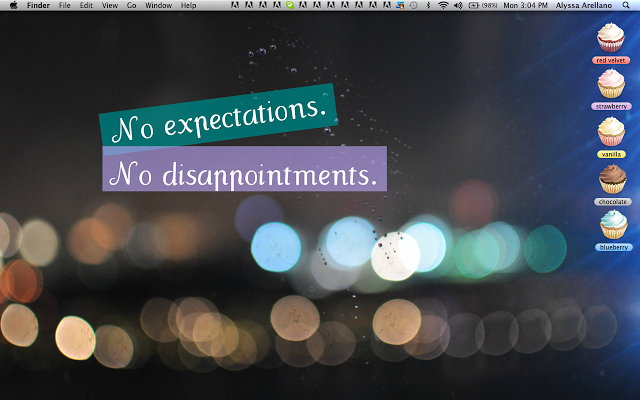The width and height of the screenshot is (640, 400).
Task: Open the Go menu
Action: coord(132,6)
